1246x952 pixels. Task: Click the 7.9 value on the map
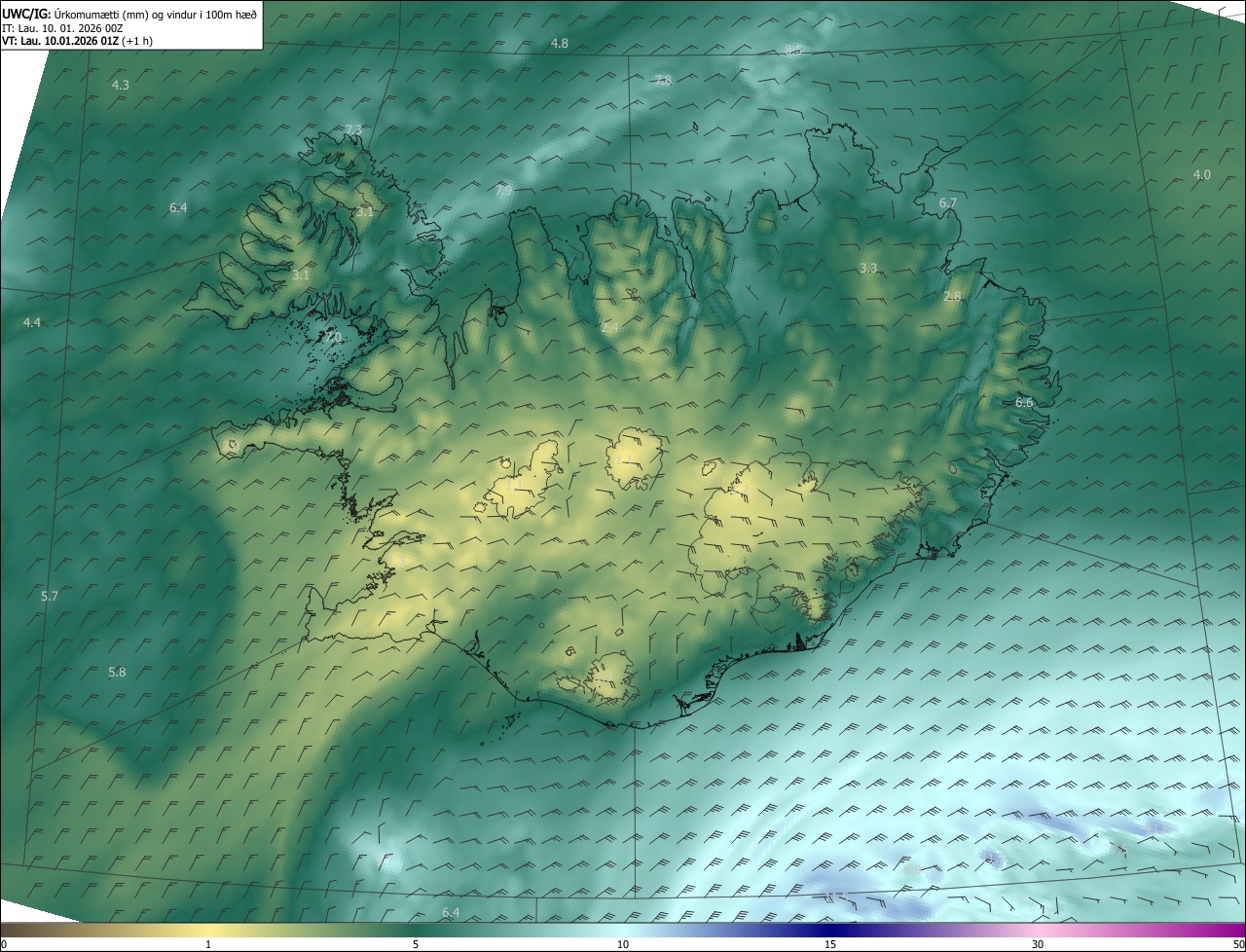tap(503, 191)
